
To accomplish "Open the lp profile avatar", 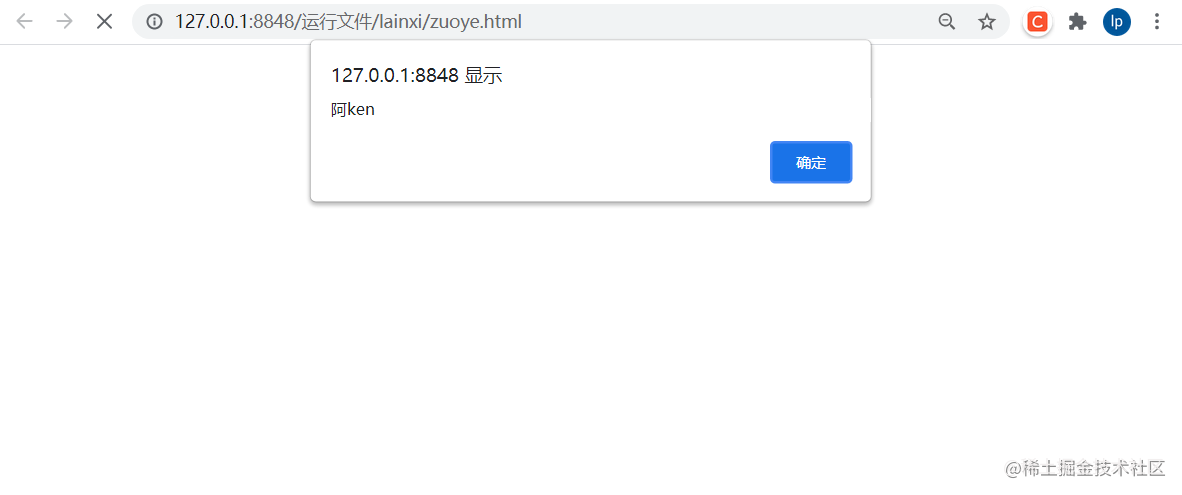I will [x=1117, y=22].
